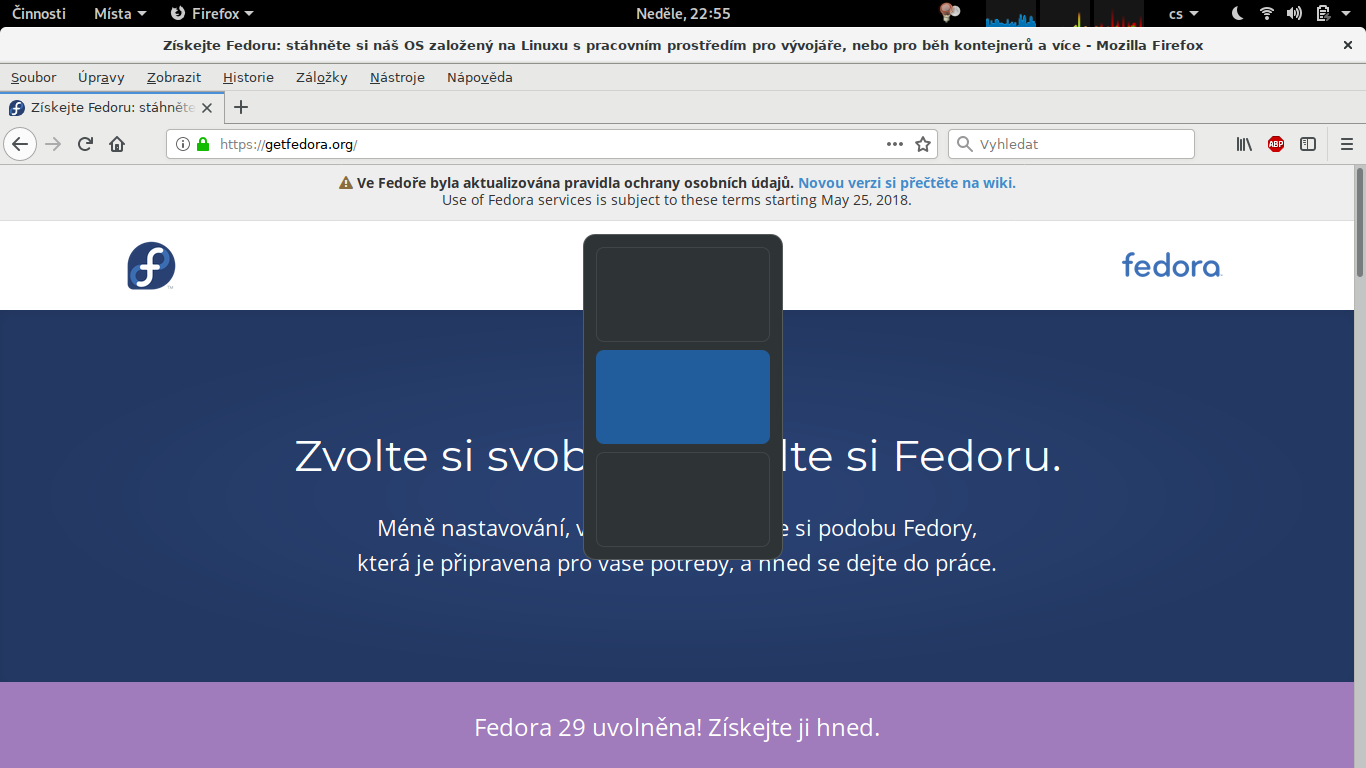Click the getfedora.org URL field
Viewport: 1366px width, 768px height.
click(550, 144)
